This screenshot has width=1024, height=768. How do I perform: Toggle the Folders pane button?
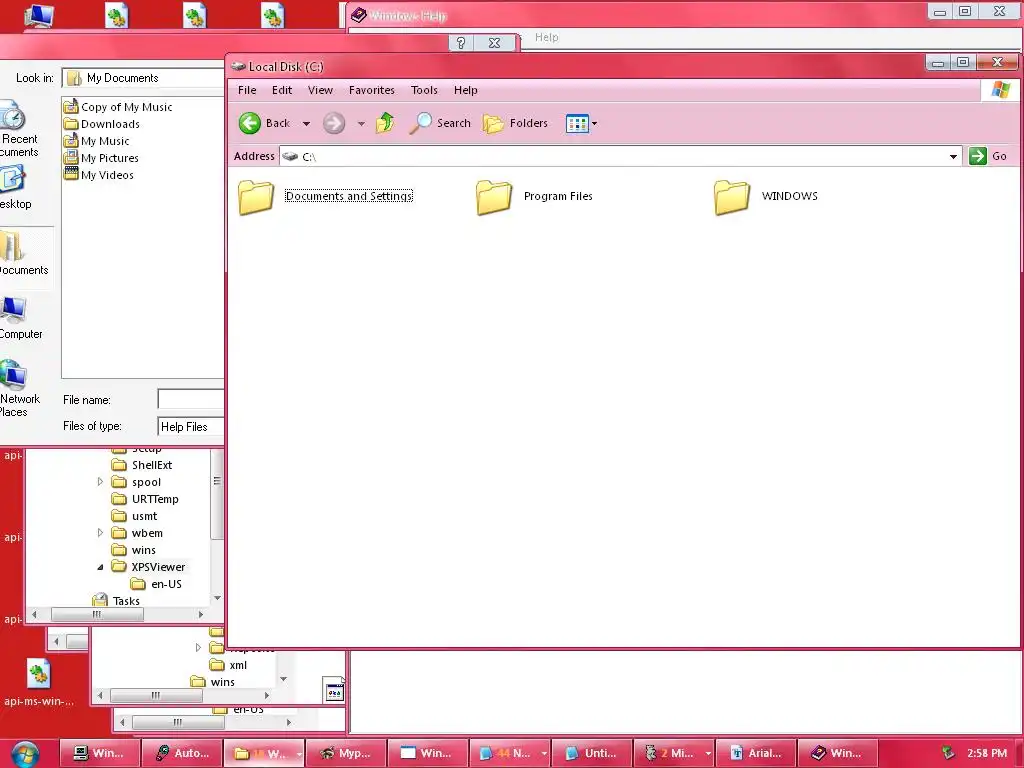[515, 123]
